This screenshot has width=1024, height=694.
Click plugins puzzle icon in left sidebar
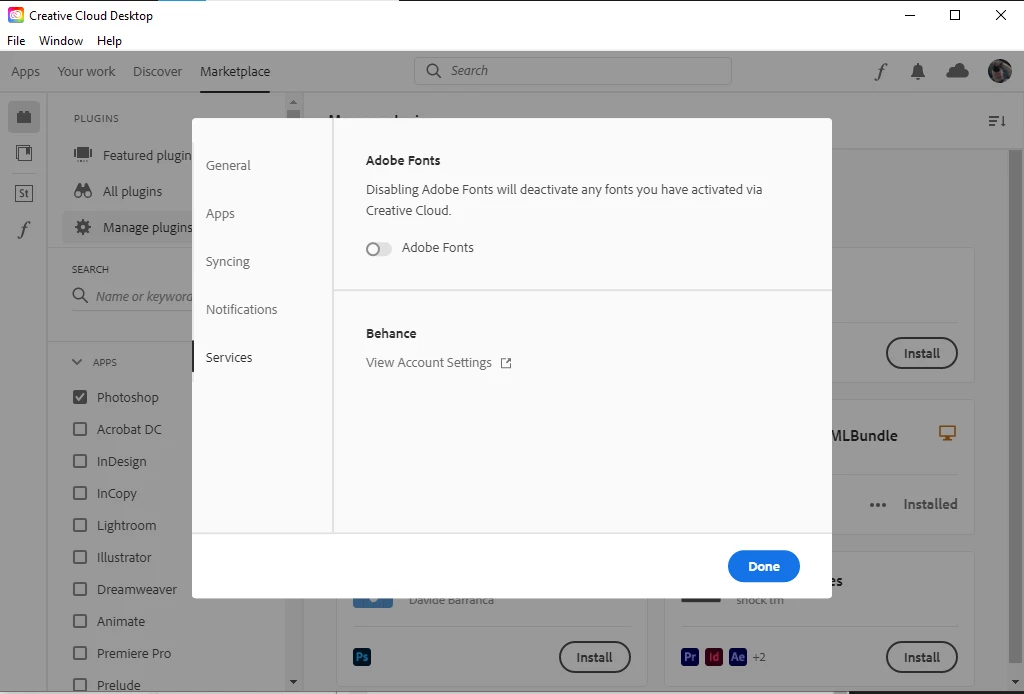point(24,117)
